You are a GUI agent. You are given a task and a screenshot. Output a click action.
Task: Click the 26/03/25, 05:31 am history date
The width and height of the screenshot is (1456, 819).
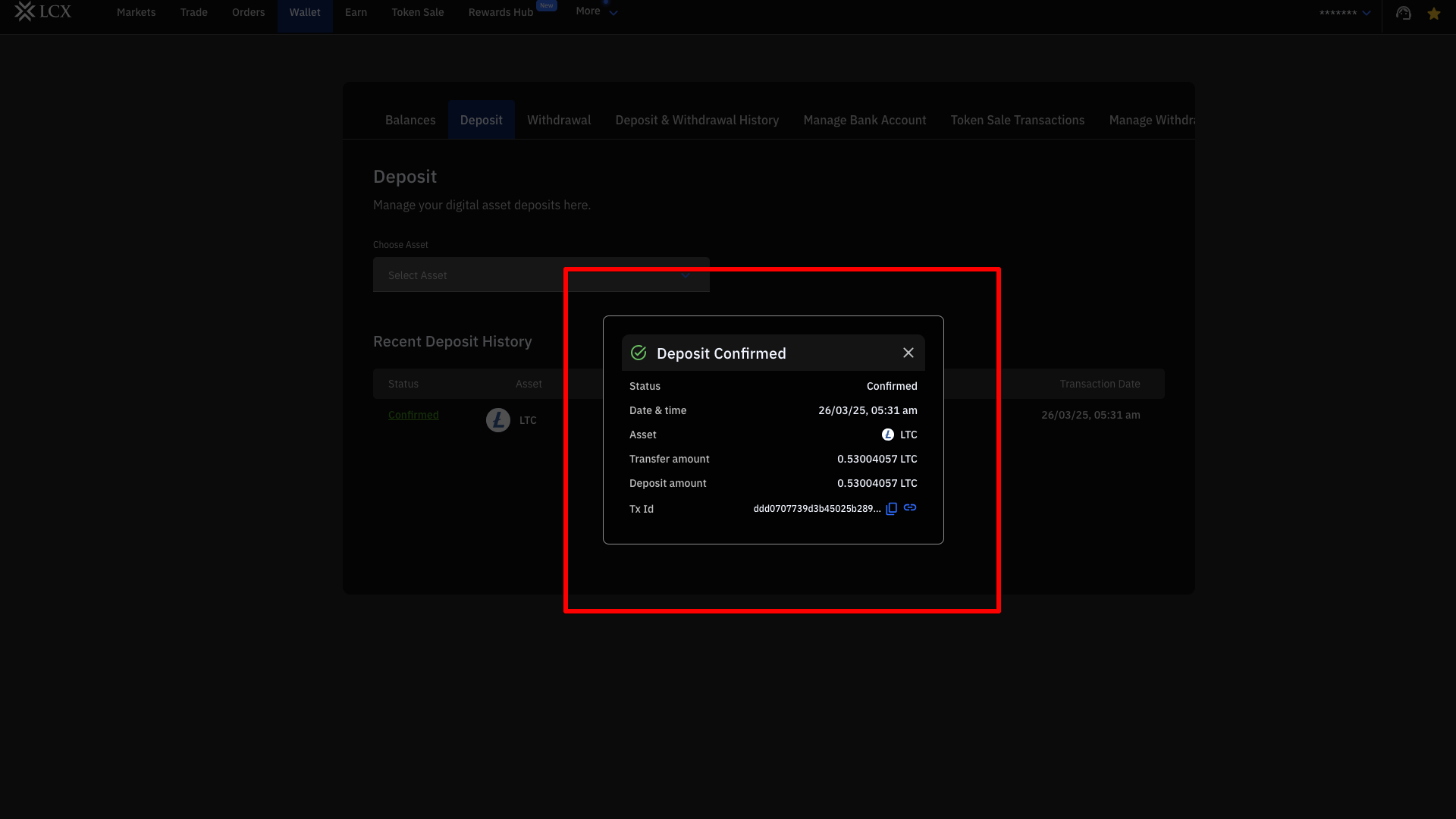[1090, 415]
